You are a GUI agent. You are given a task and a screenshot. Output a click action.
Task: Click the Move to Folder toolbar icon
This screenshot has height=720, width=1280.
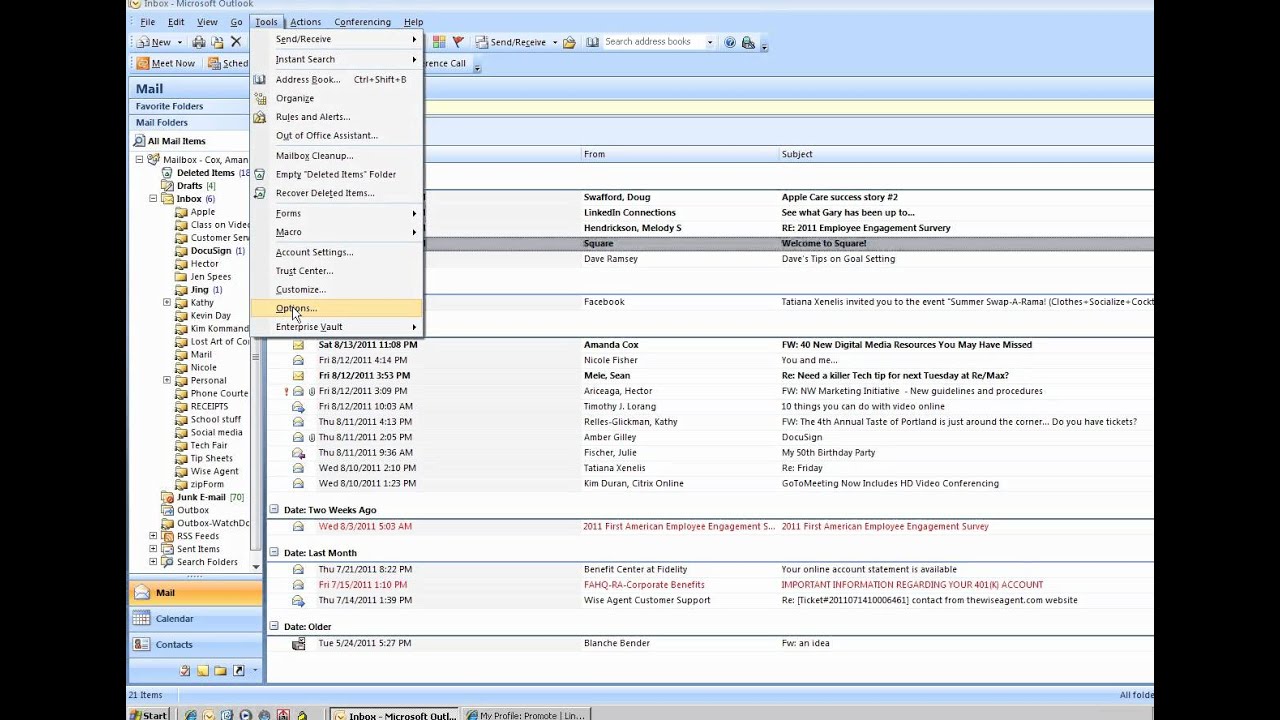217,42
